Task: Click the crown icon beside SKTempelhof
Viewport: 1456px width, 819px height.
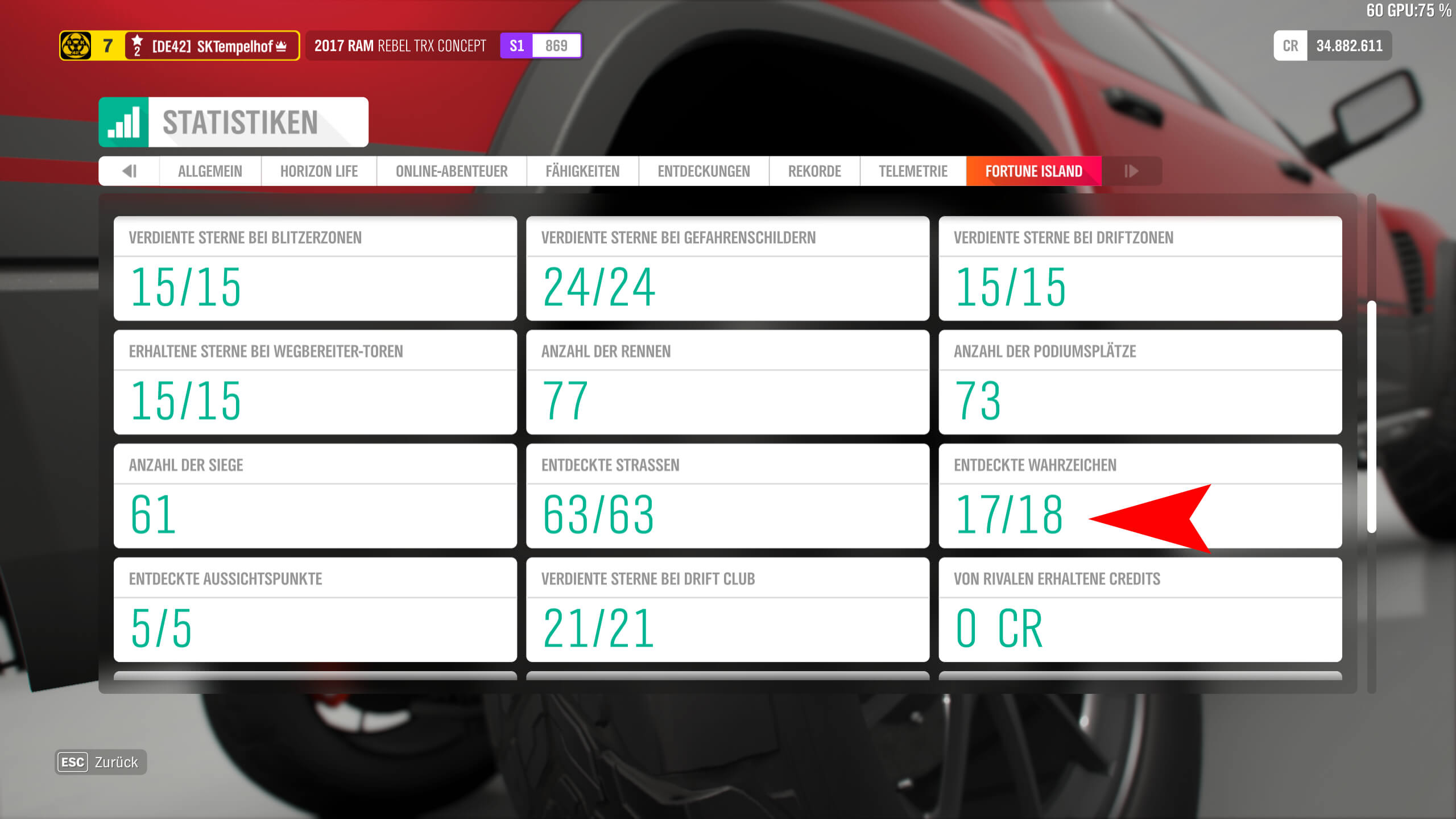Action: click(281, 46)
